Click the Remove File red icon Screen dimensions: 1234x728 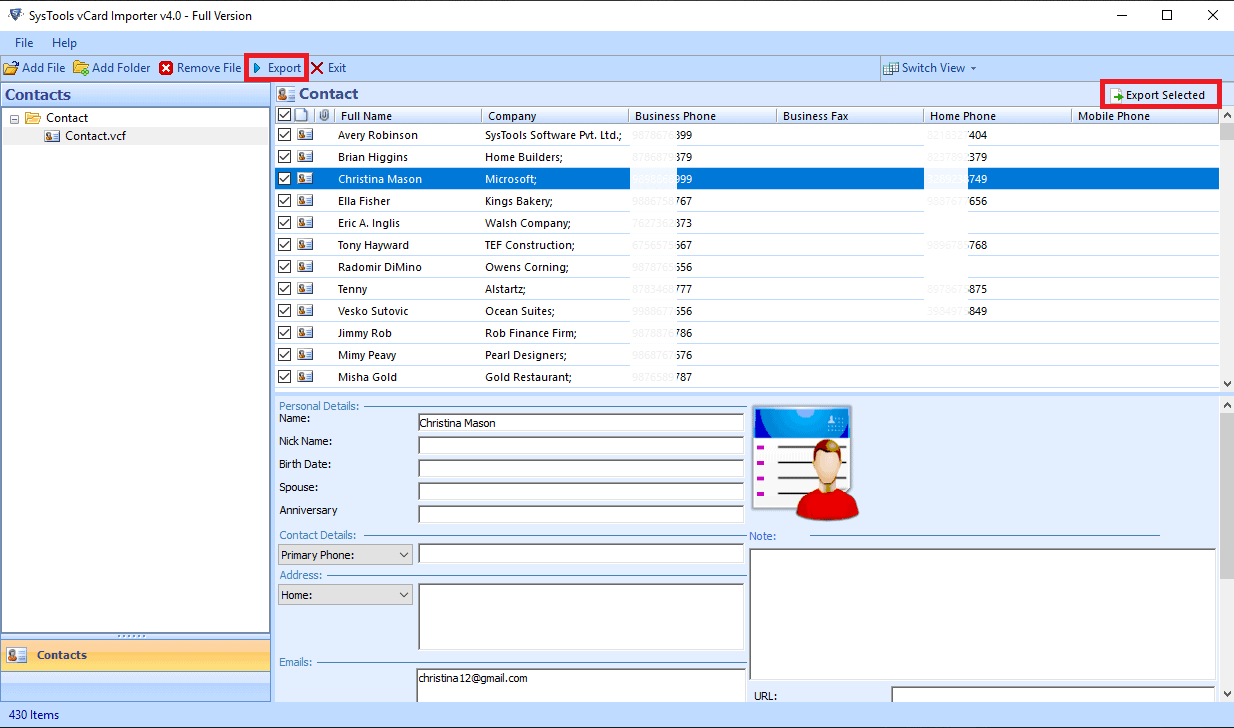pos(166,68)
